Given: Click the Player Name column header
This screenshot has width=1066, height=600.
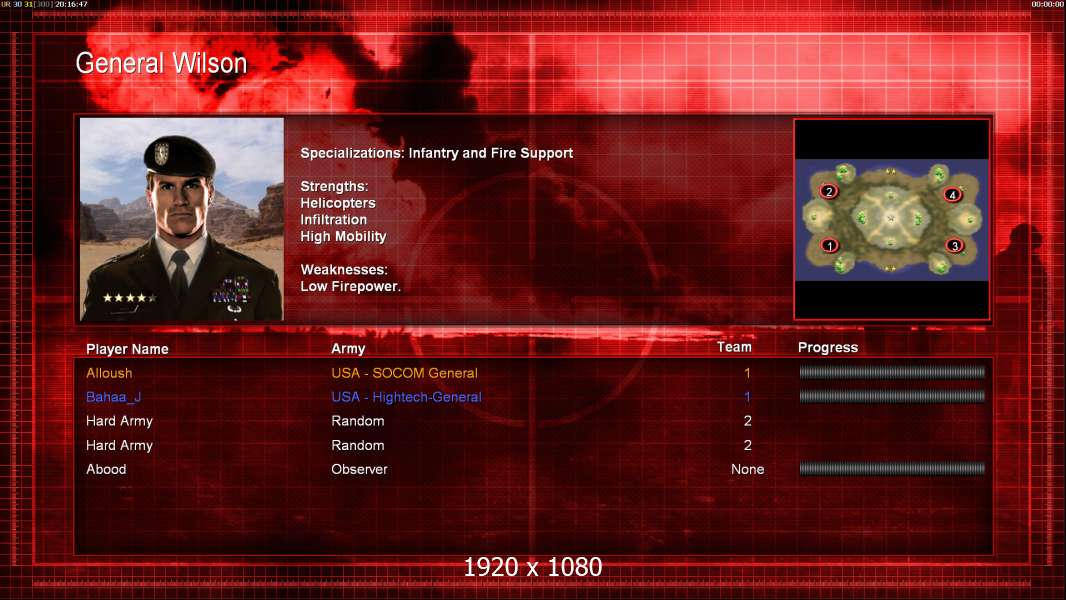Looking at the screenshot, I should pos(127,349).
